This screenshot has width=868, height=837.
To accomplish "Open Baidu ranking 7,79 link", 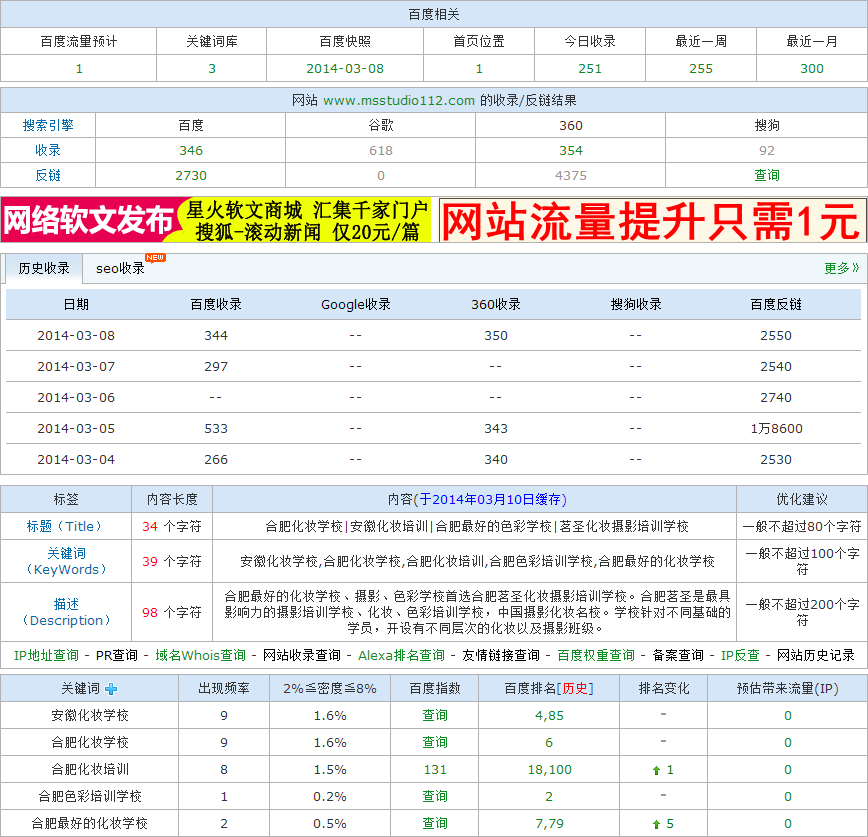I will (x=549, y=824).
